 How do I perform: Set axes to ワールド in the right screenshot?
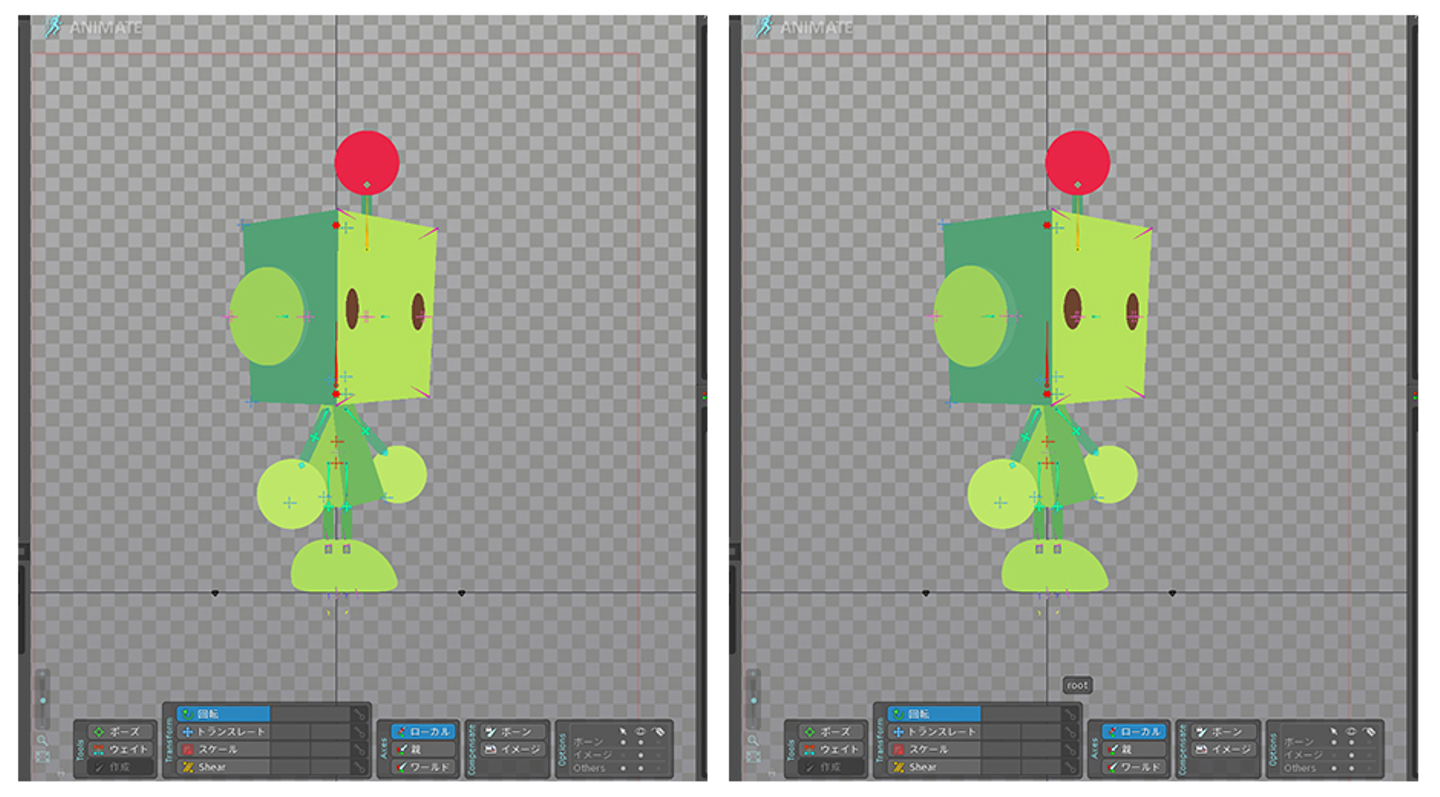[1134, 767]
